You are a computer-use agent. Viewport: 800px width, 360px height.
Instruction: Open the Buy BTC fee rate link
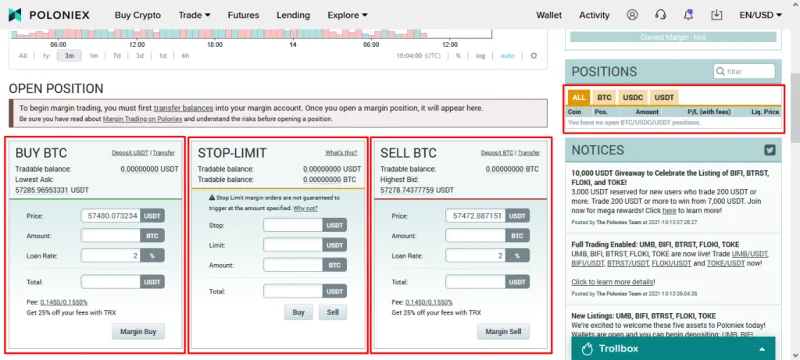(x=64, y=302)
